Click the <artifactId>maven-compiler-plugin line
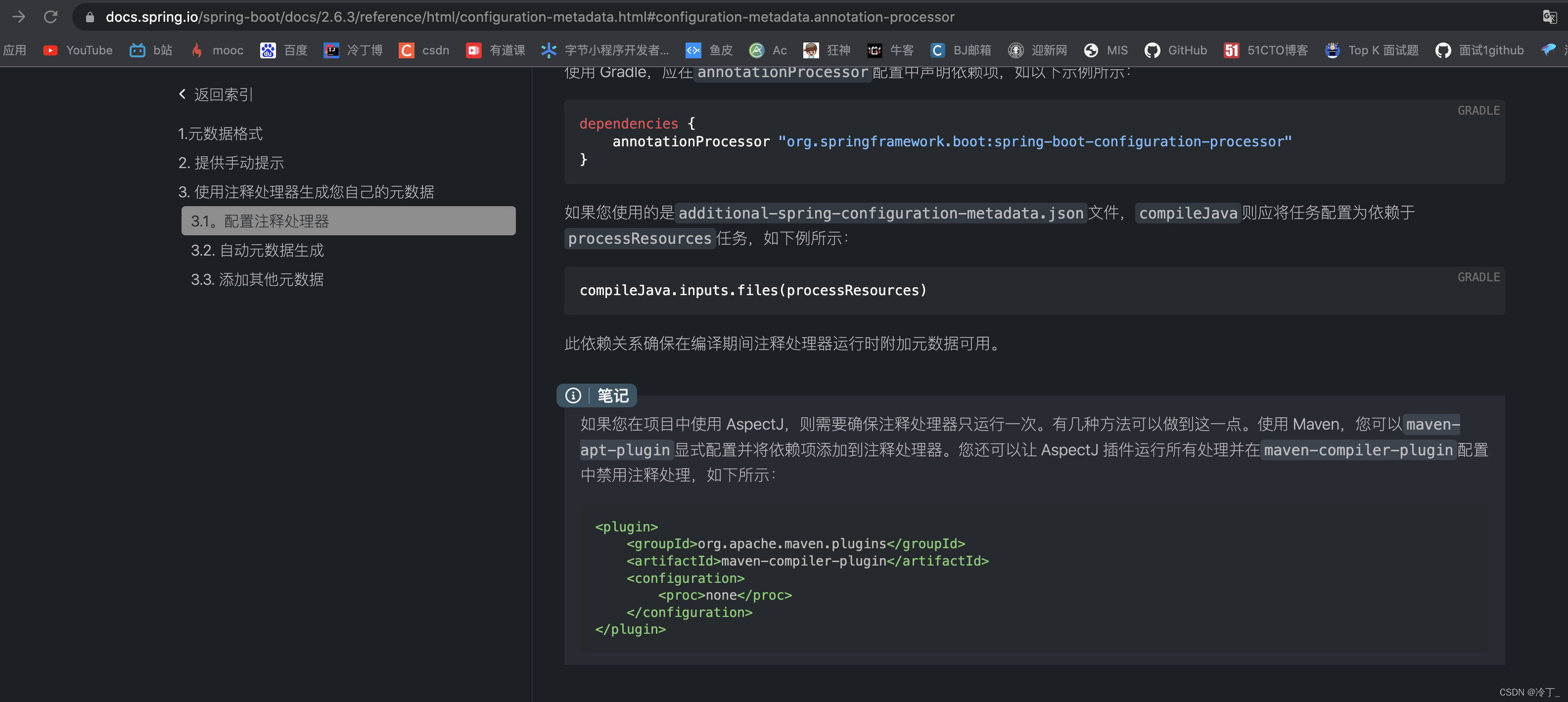1568x702 pixels. 808,562
